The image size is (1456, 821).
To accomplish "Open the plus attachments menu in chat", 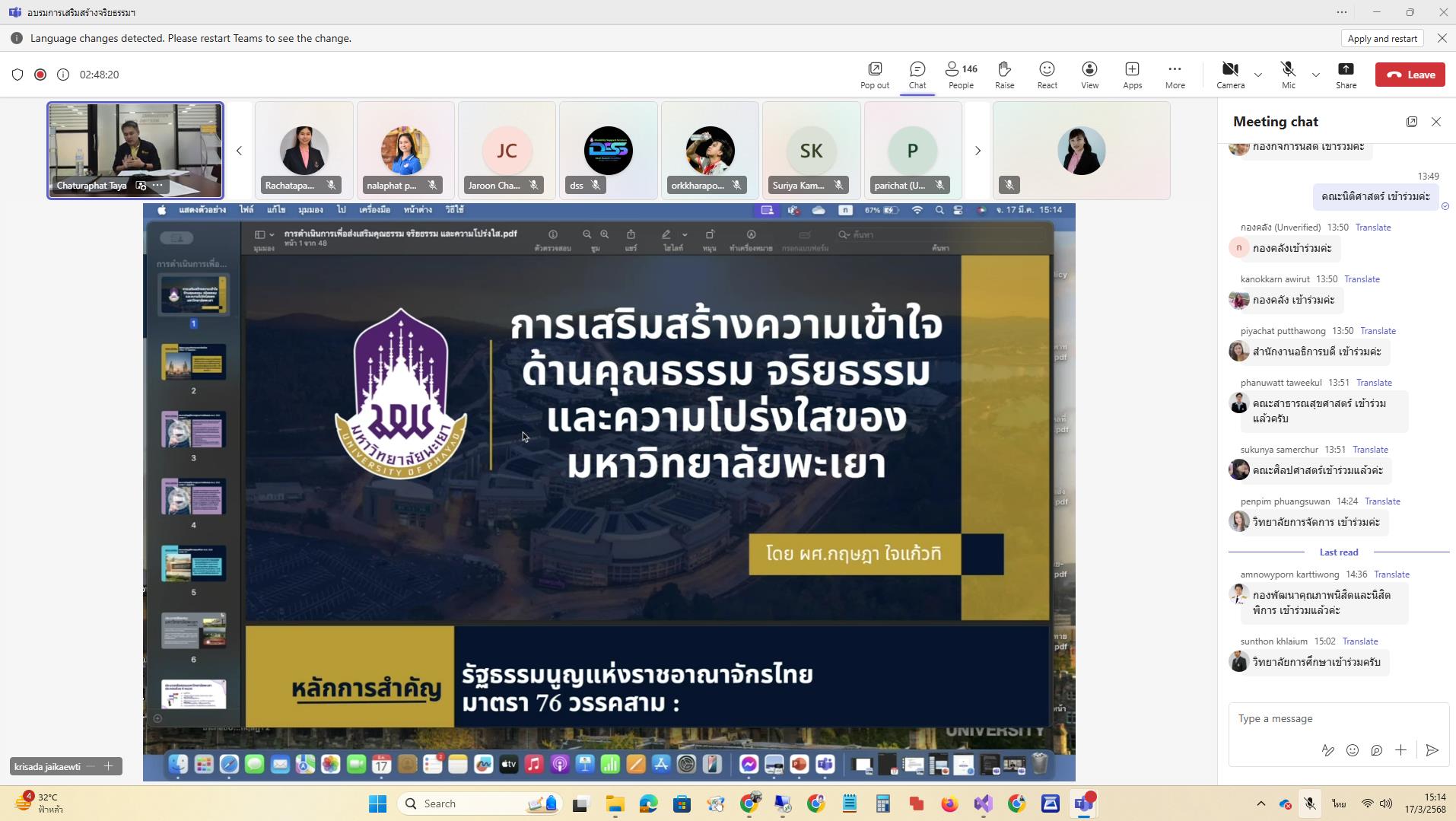I will point(1400,750).
